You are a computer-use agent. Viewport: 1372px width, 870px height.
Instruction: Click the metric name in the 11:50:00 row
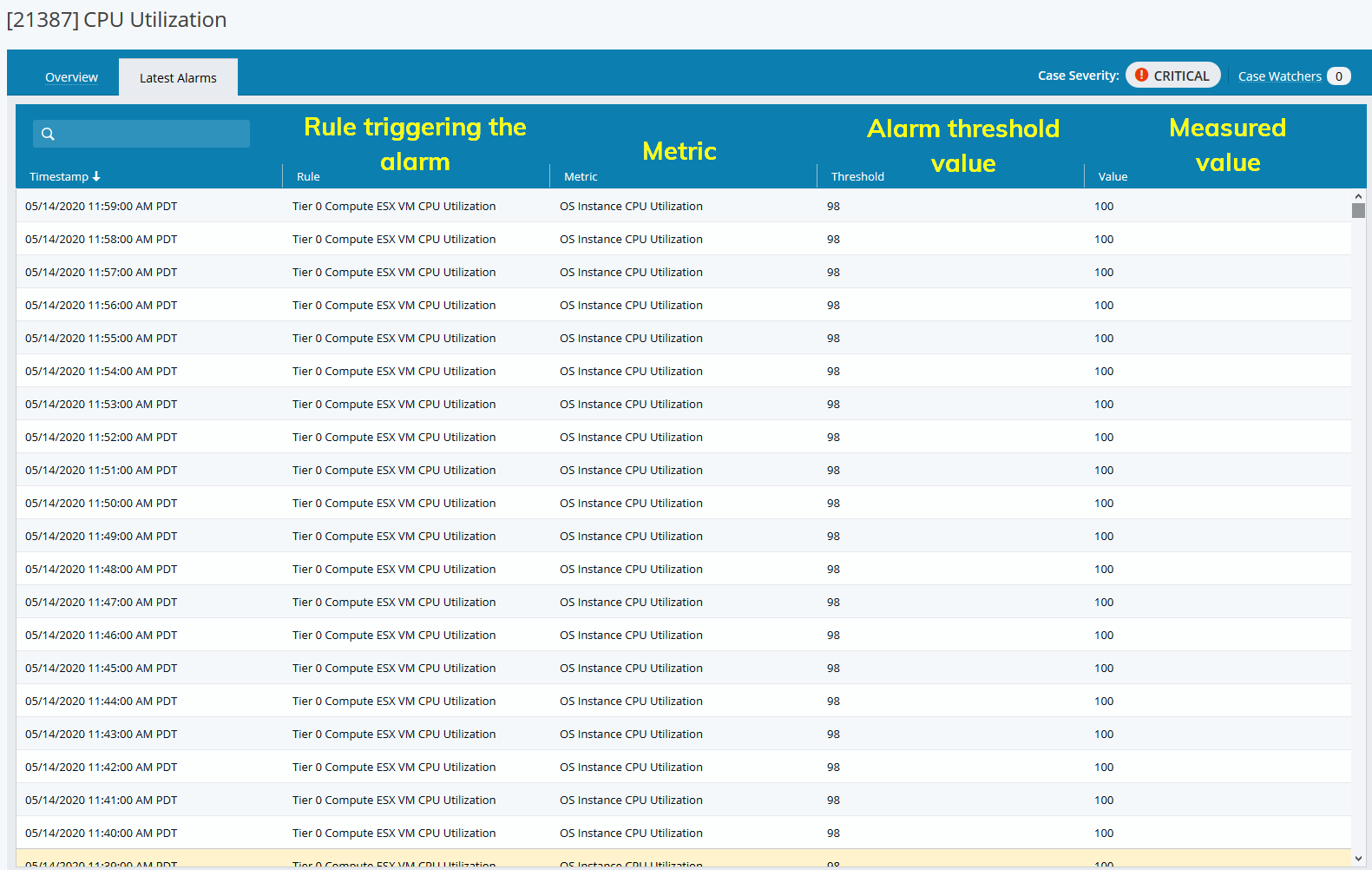[x=631, y=504]
